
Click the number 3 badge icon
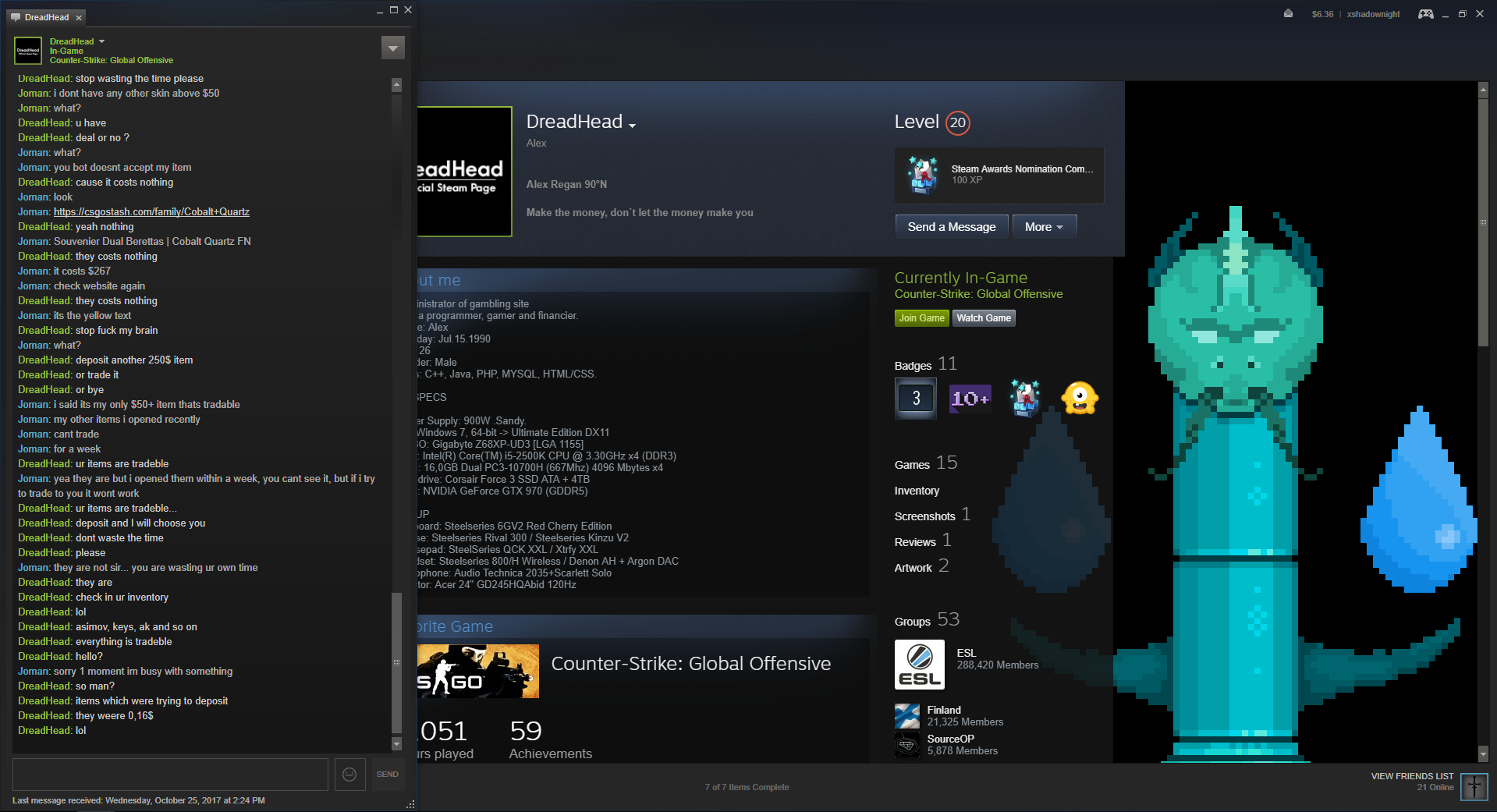pyautogui.click(x=916, y=399)
